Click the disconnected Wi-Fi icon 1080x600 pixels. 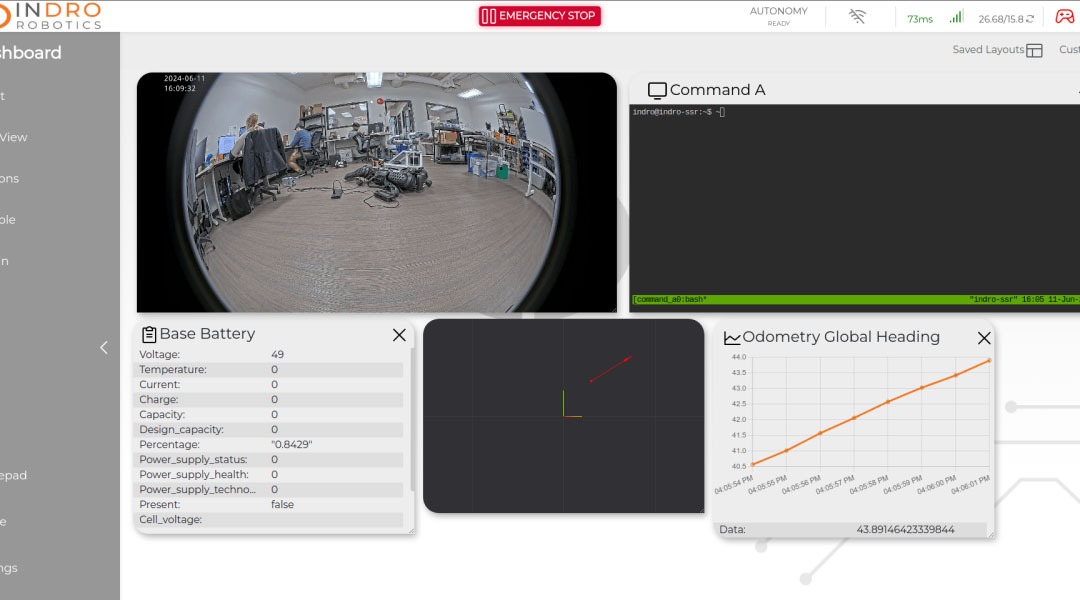(856, 16)
